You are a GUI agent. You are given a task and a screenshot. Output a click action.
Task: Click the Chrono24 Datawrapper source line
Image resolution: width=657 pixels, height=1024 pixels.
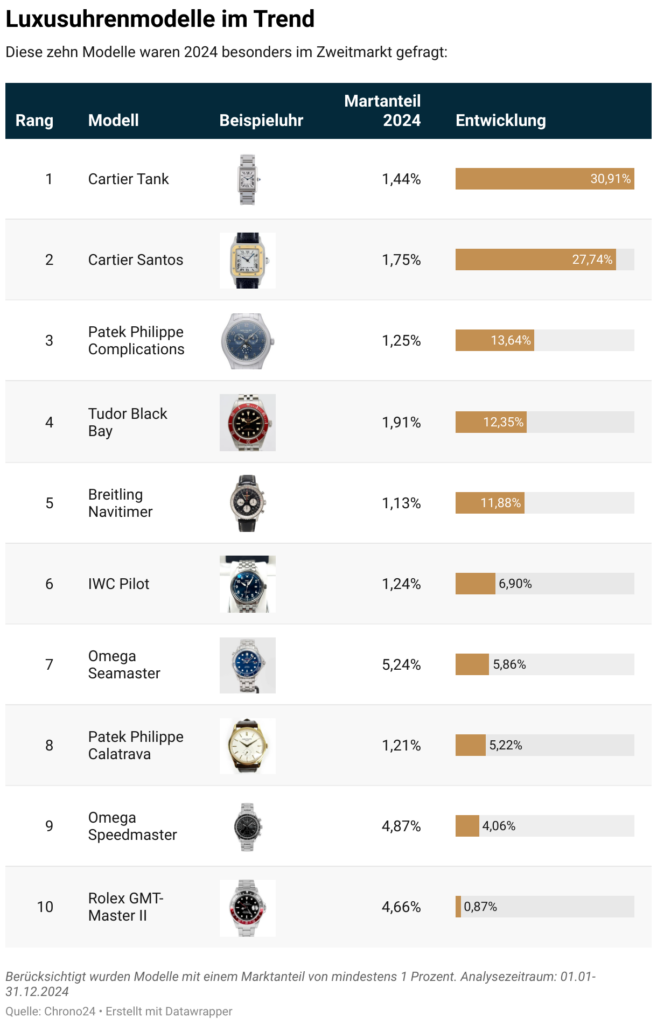119,1011
